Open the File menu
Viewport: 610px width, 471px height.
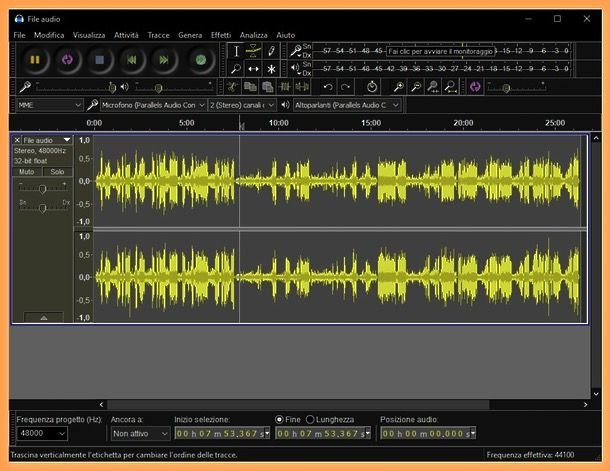[19, 35]
